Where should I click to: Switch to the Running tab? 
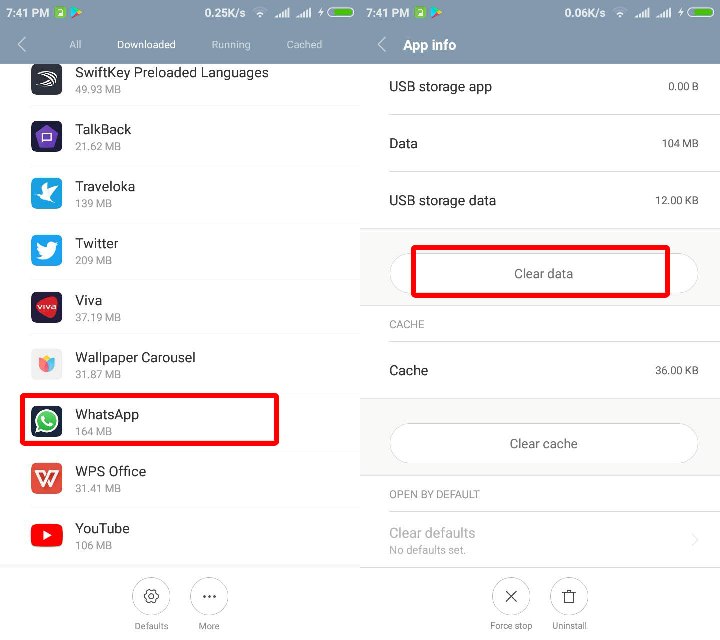tap(231, 45)
